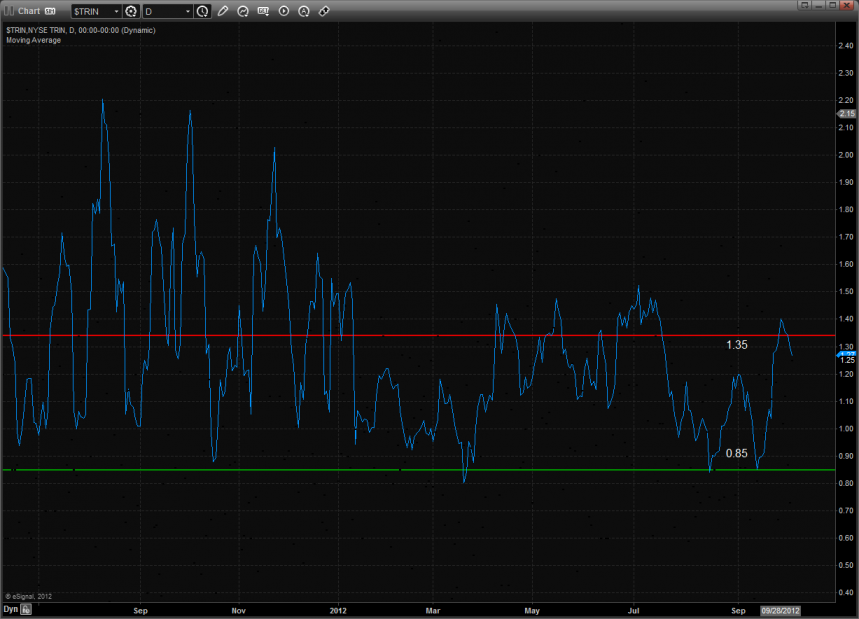Click the 2.00 price axis label
This screenshot has height=619, width=859.
(846, 155)
